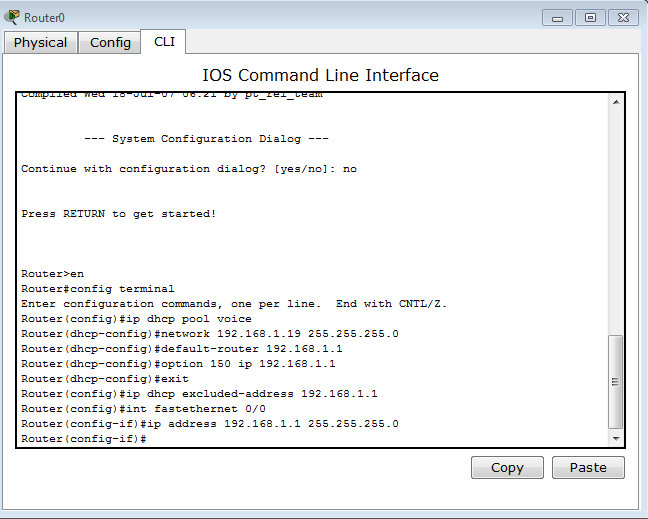Minimize the Router0 window

[557, 18]
